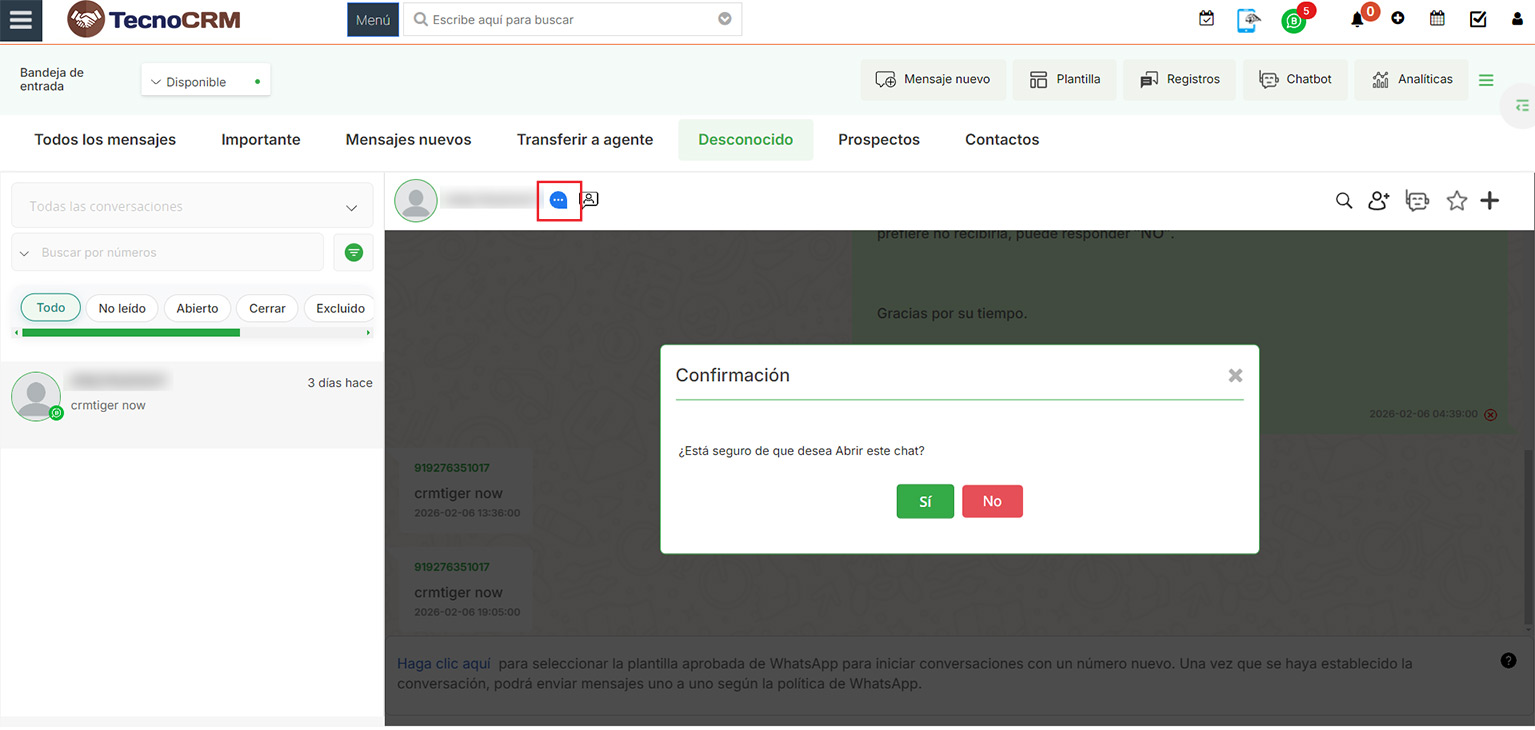Confirm with the green Sí button
The width and height of the screenshot is (1535, 730).
point(924,501)
